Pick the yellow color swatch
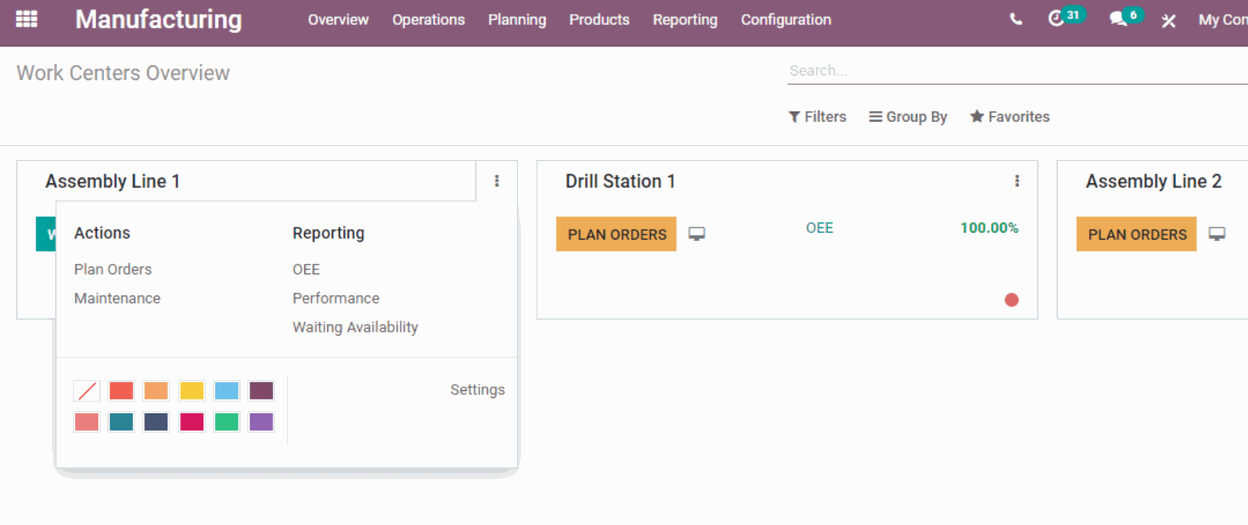The image size is (1248, 525). coord(192,391)
